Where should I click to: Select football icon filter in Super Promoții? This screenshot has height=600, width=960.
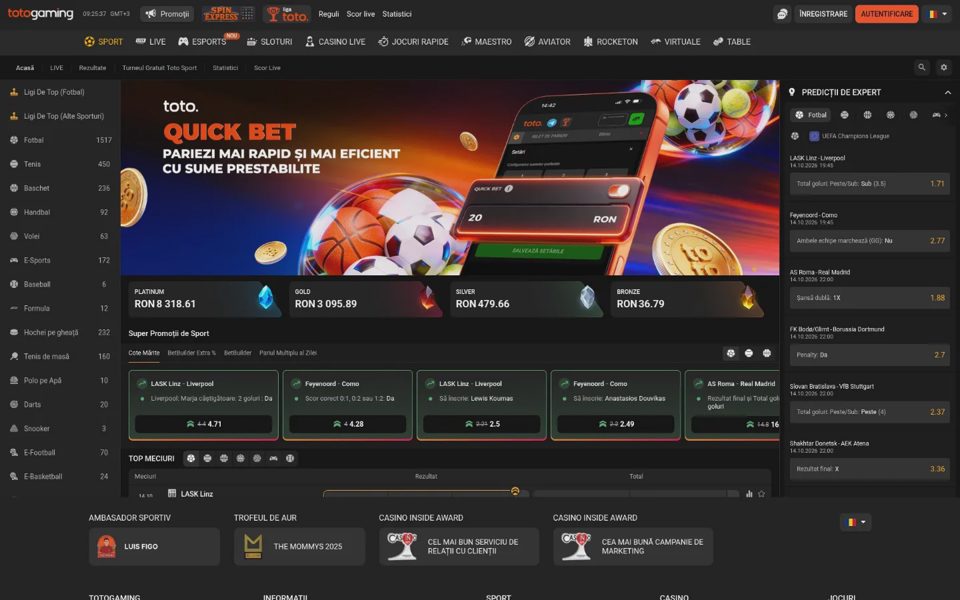(730, 353)
